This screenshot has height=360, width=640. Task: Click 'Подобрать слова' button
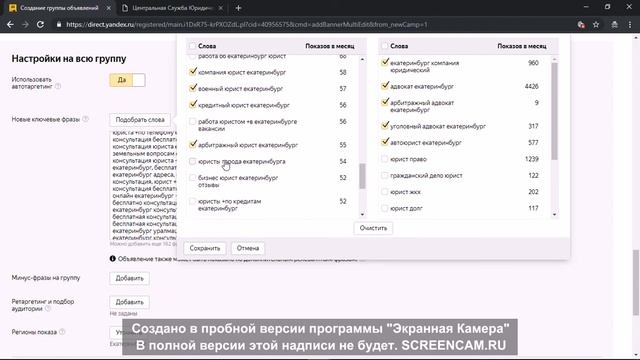pos(140,120)
